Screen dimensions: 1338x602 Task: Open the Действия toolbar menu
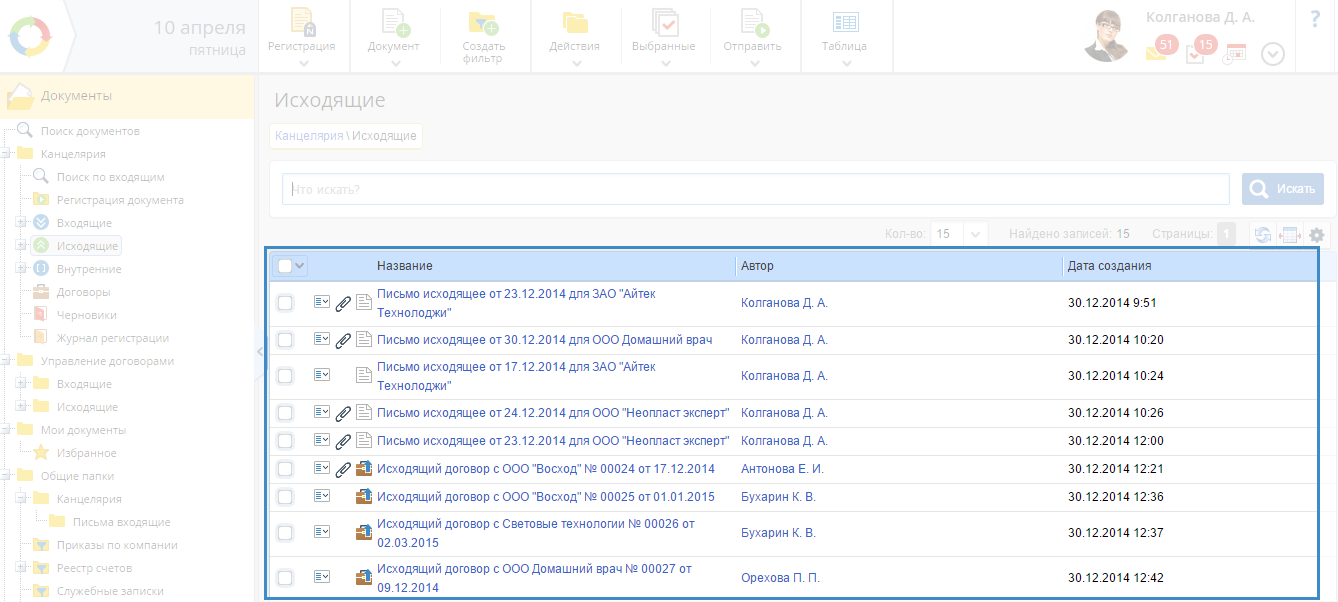tap(575, 36)
